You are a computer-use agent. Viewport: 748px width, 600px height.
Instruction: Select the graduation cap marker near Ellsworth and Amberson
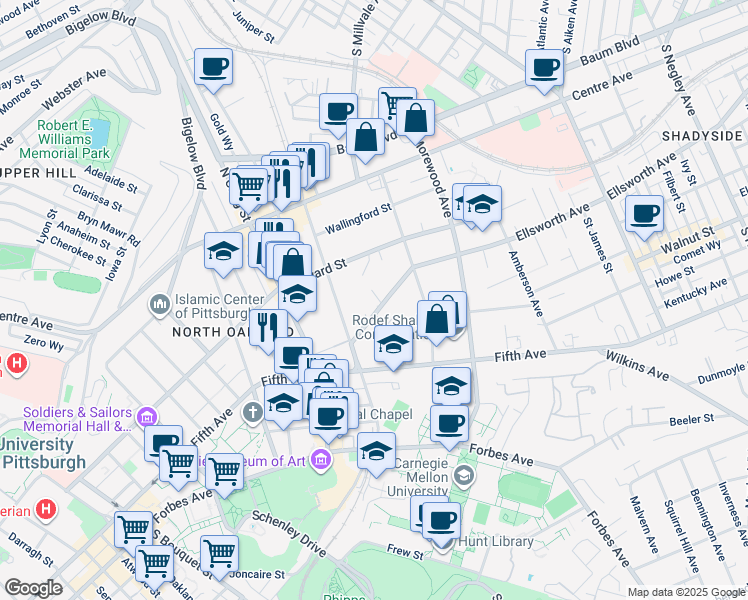[482, 205]
